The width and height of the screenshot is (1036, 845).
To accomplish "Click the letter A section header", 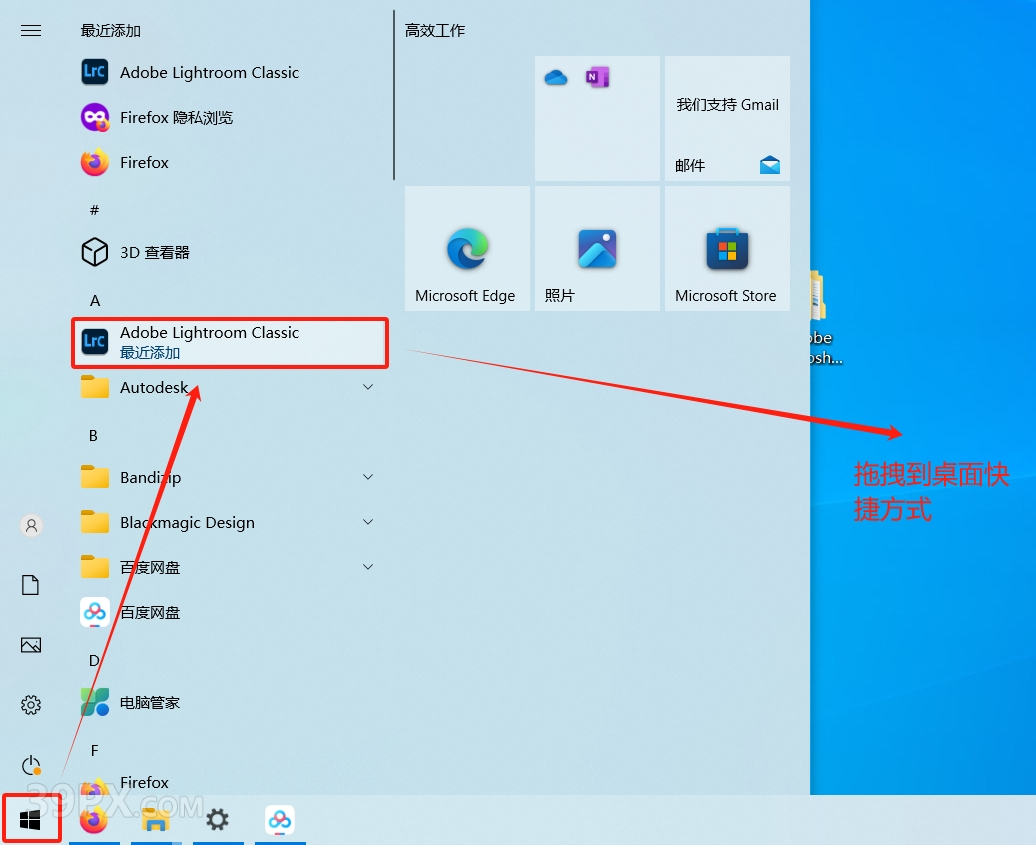I will point(94,301).
